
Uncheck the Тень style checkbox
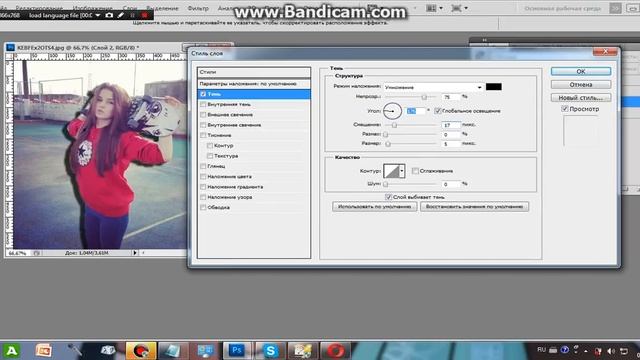pos(203,94)
